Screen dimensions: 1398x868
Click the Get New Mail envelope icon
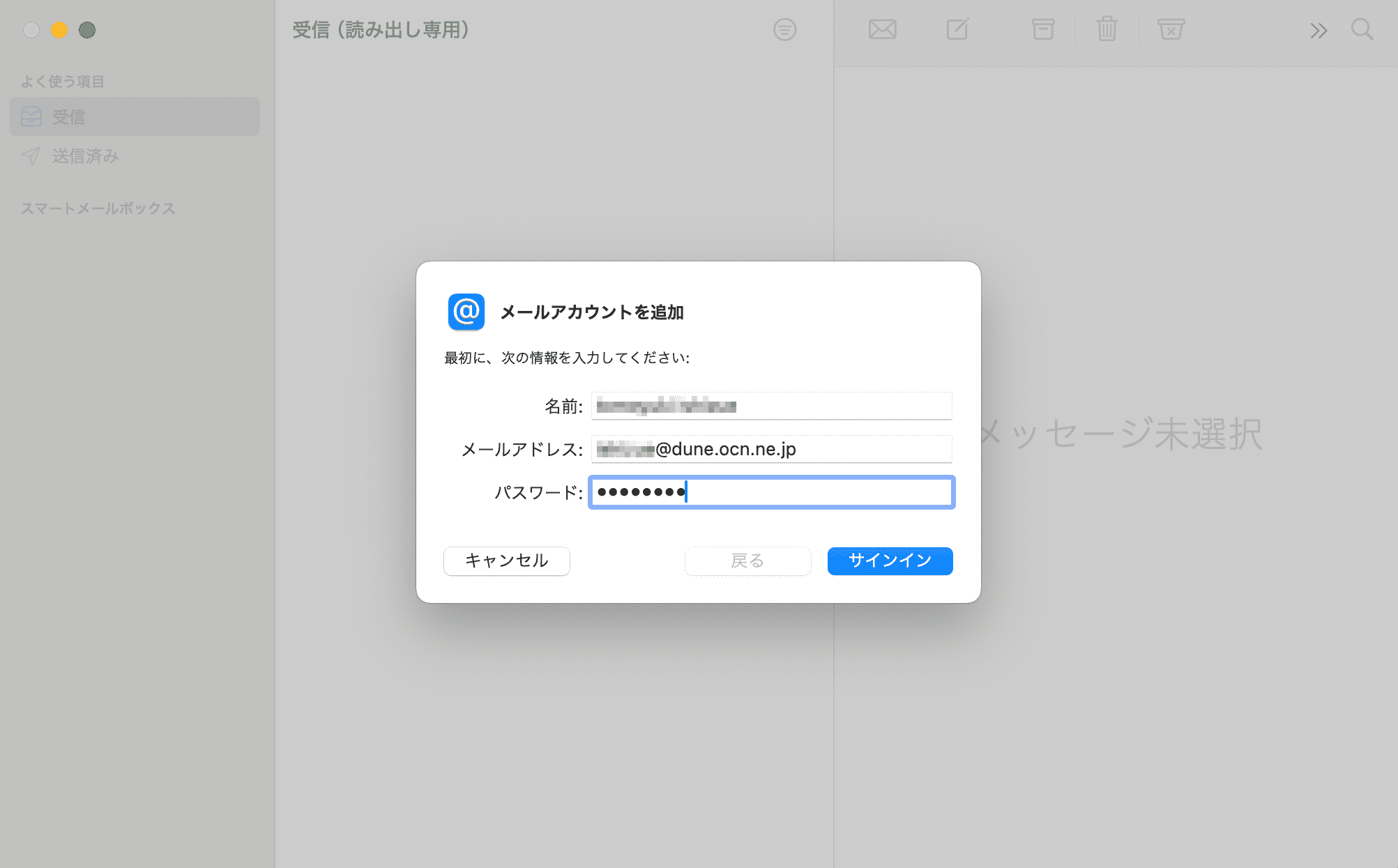pos(882,29)
